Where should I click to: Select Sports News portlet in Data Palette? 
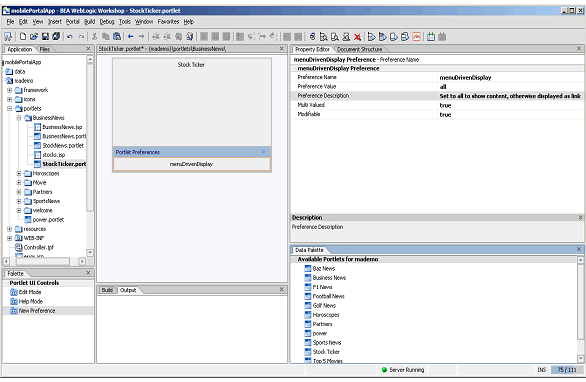point(323,343)
